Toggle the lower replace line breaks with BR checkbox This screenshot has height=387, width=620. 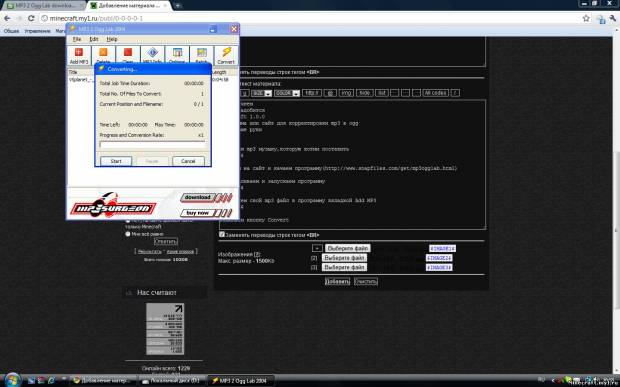(222, 235)
